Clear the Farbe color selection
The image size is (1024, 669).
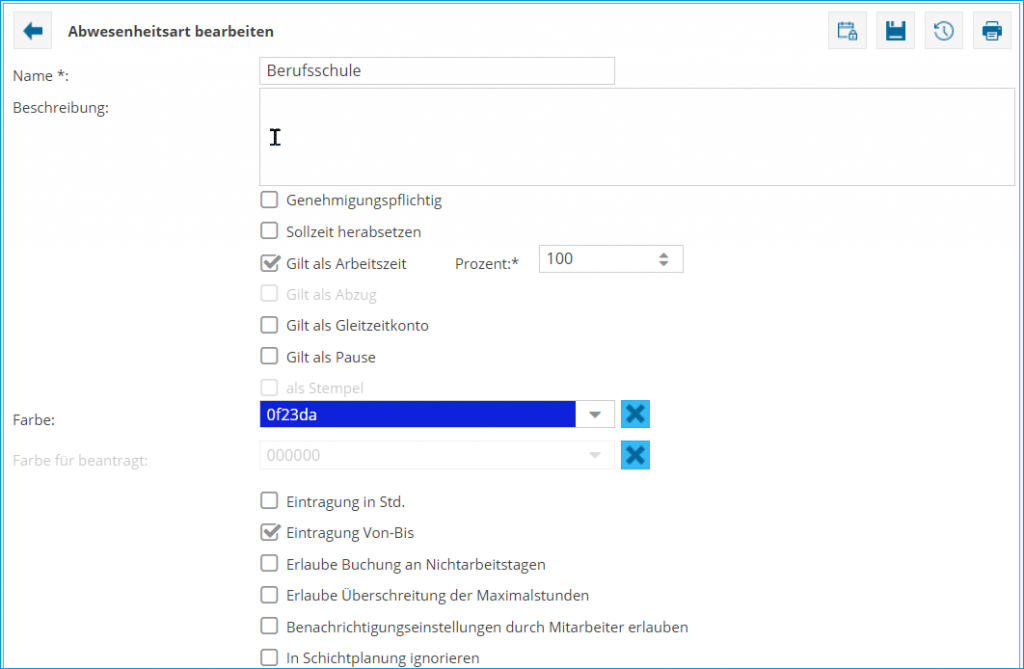pos(635,413)
